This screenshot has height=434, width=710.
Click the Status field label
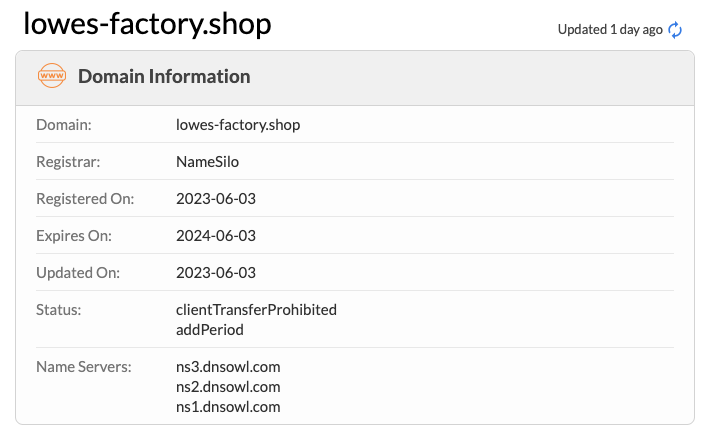[x=58, y=309]
